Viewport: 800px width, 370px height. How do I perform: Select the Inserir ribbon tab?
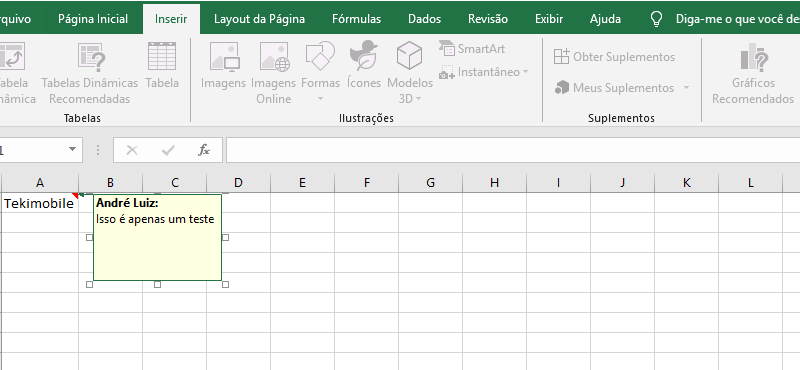(171, 19)
